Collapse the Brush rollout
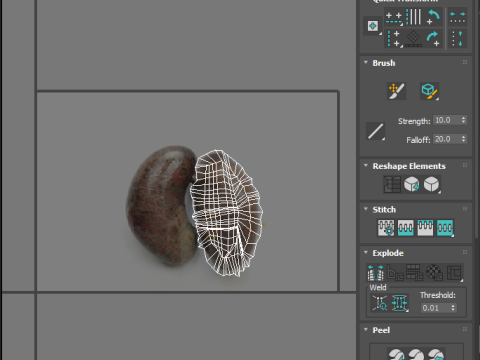The image size is (480, 360). tap(366, 63)
